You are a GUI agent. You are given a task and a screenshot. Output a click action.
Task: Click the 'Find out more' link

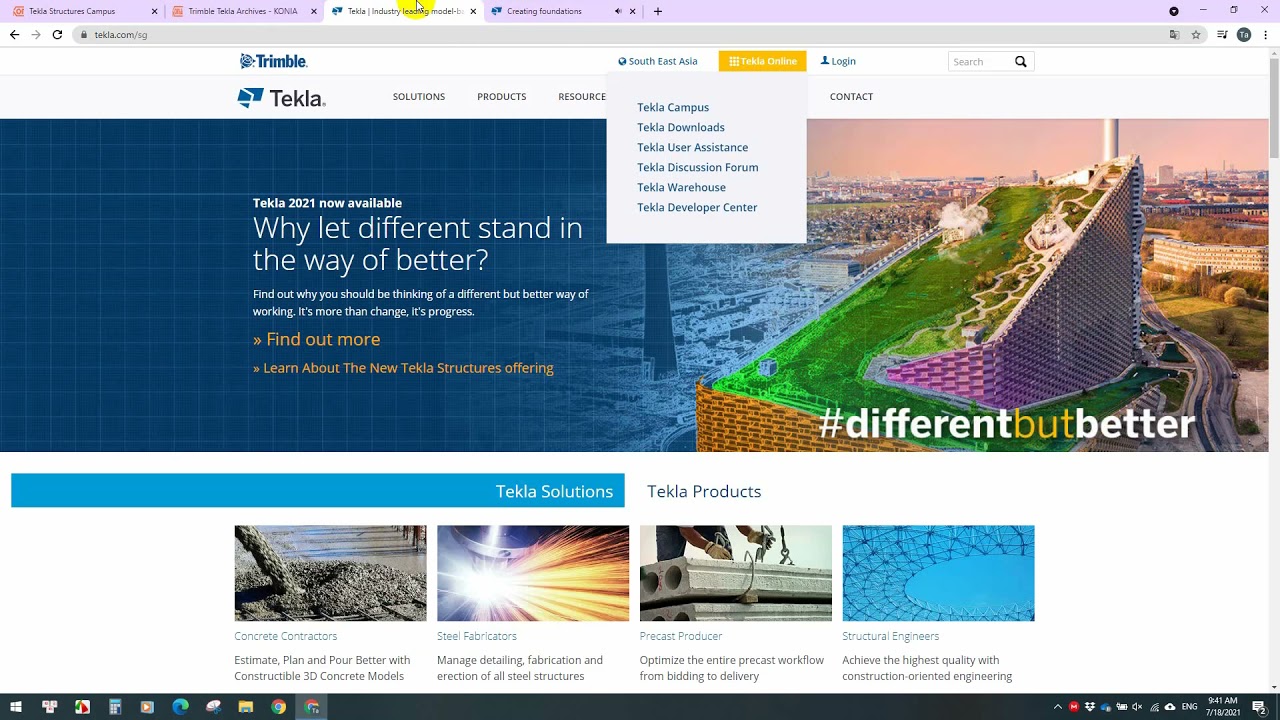316,339
